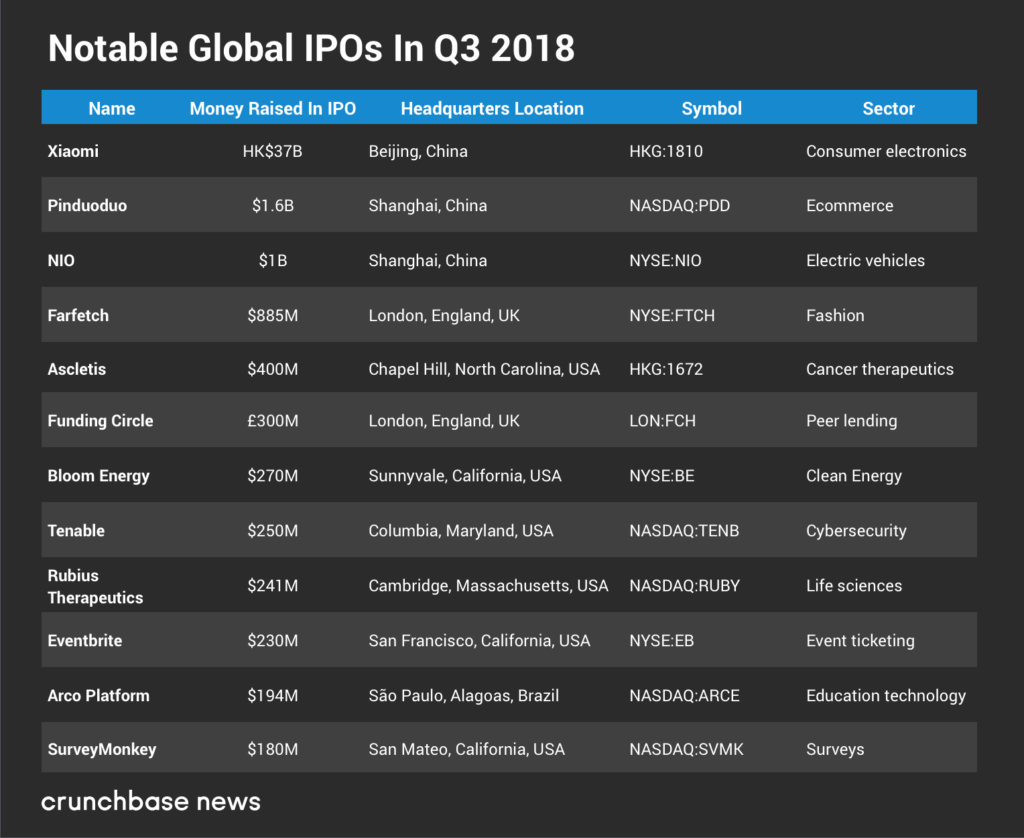Click the Pinduoduo row name
Image resolution: width=1024 pixels, height=838 pixels.
pos(87,205)
